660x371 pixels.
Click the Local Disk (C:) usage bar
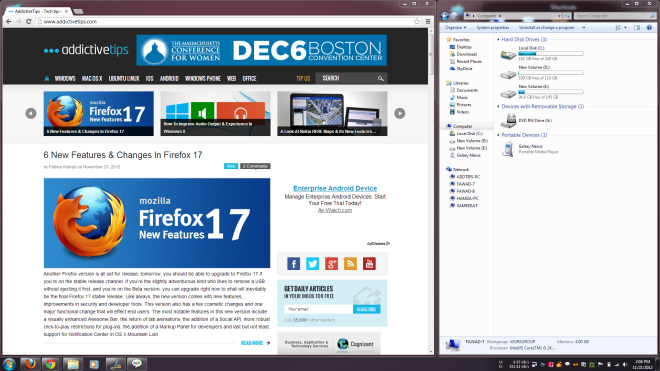[551, 54]
